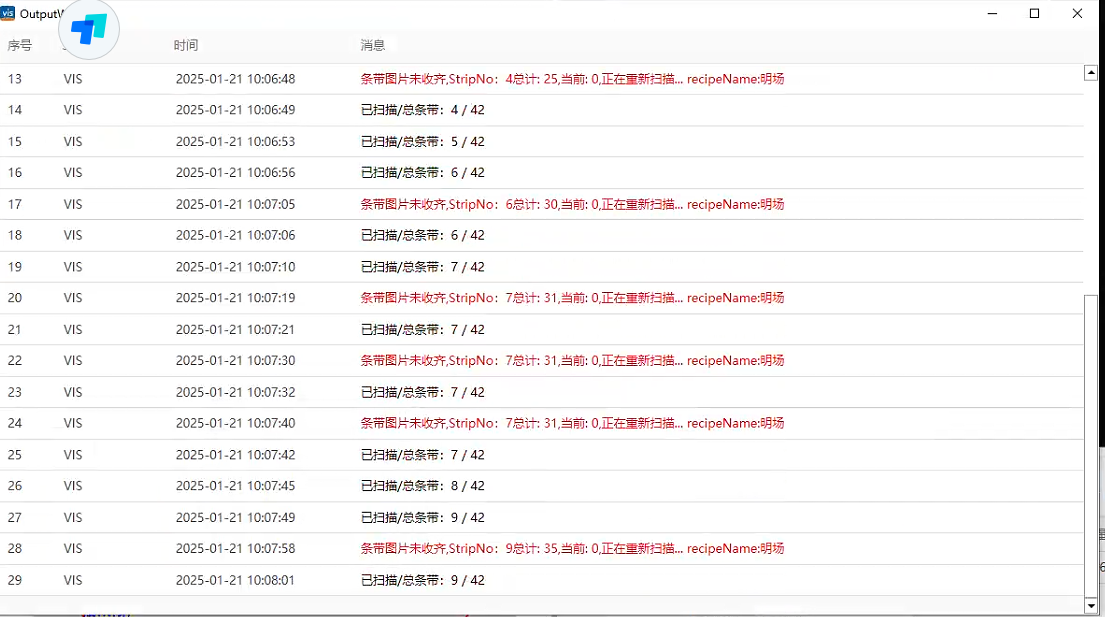
Task: Click timestamp 2025-01-21 10:07:49
Action: [235, 518]
